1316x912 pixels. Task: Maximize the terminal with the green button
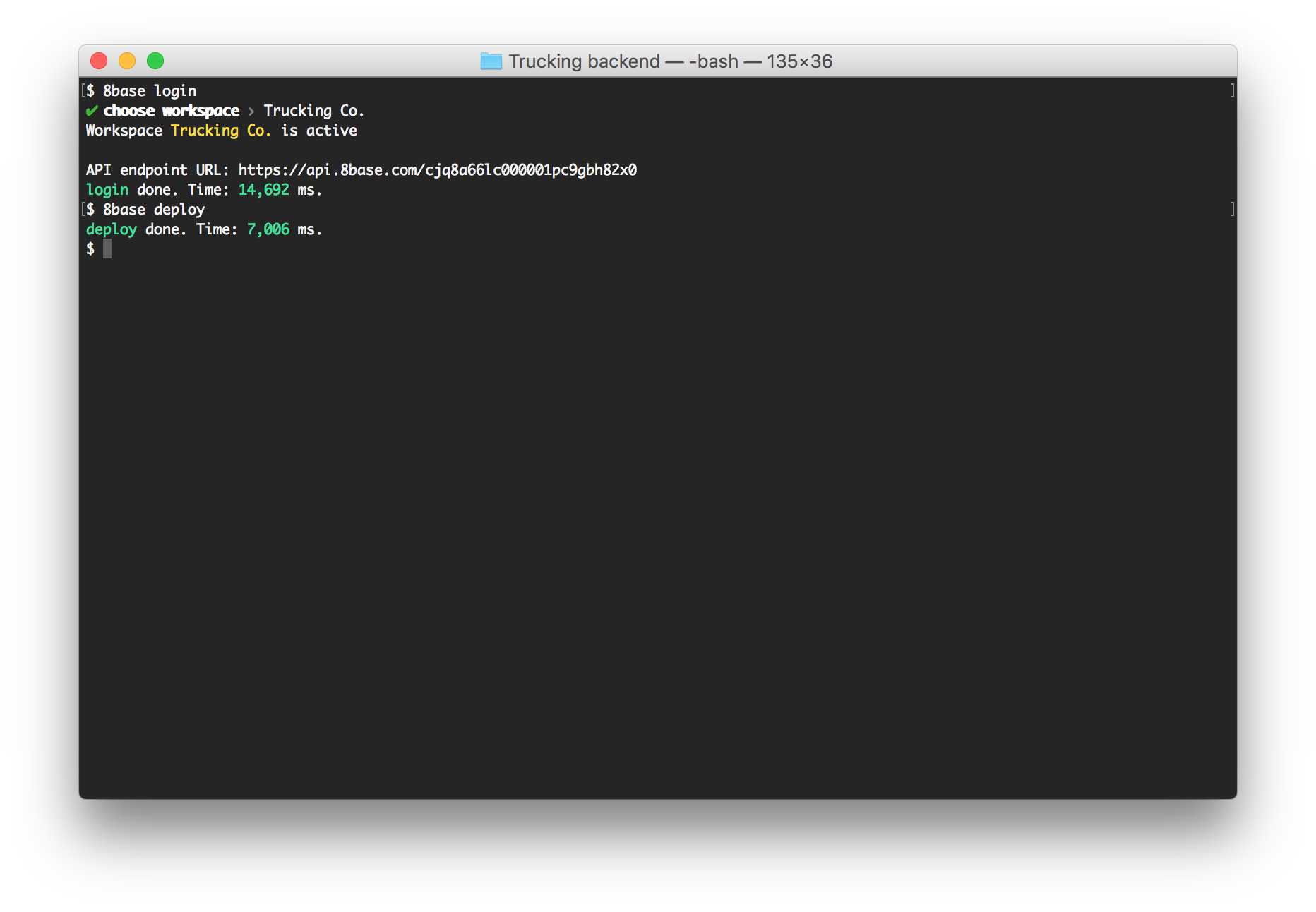pyautogui.click(x=155, y=61)
